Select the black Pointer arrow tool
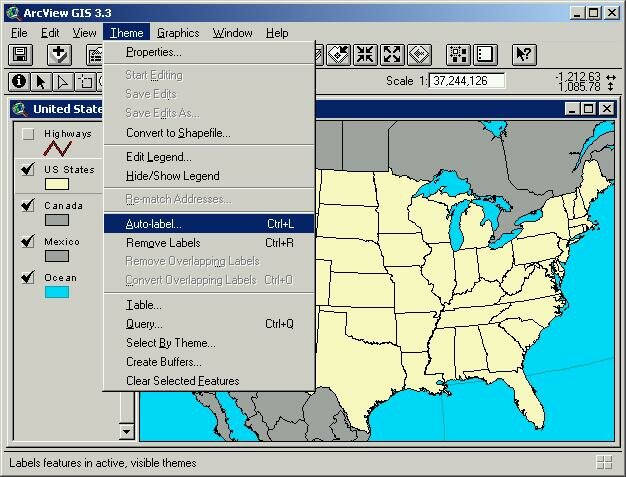Screen dimensions: 626x477 (x=41, y=82)
